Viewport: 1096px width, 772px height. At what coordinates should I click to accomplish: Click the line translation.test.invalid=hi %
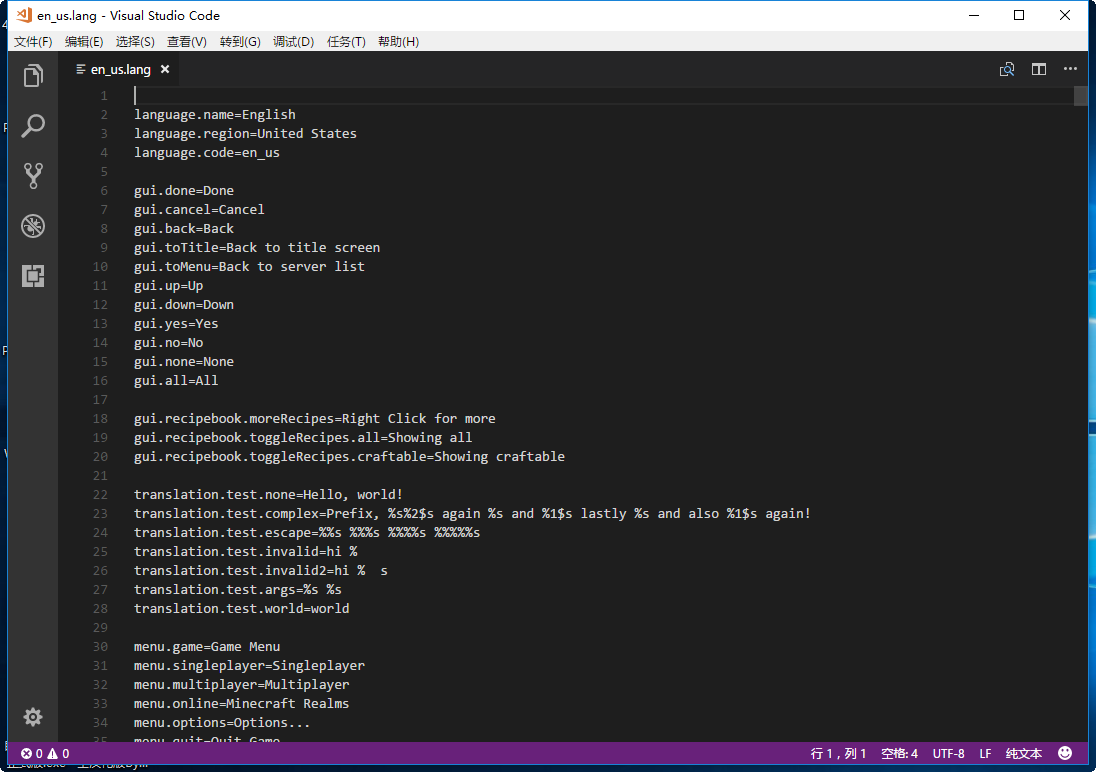[x=245, y=552]
